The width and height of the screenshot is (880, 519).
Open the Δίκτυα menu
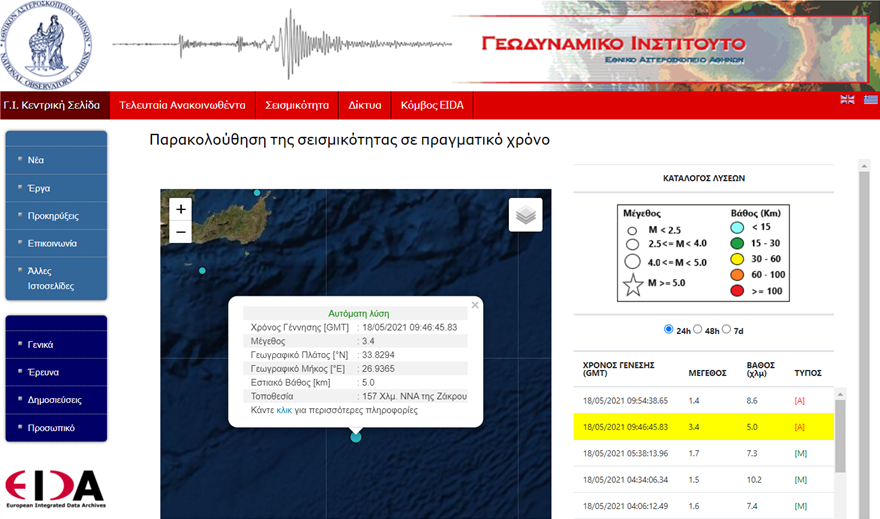click(365, 104)
